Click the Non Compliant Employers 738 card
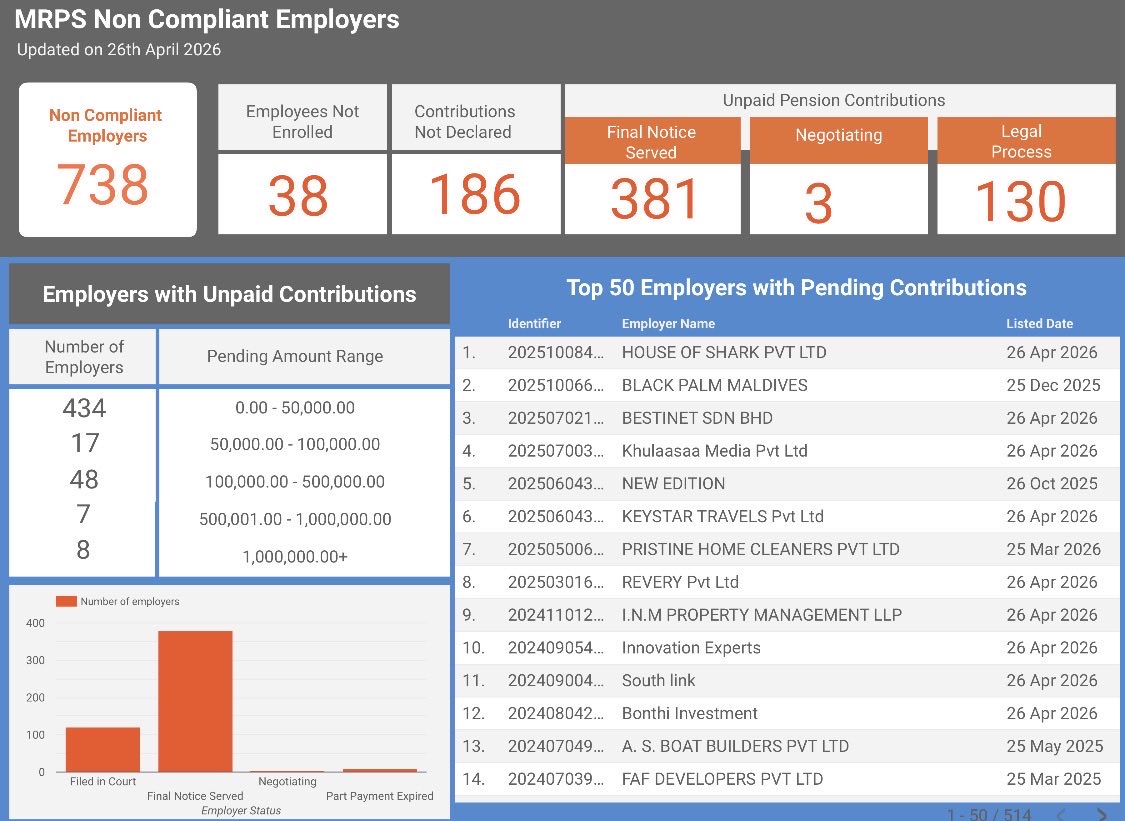The image size is (1125, 821). point(108,159)
